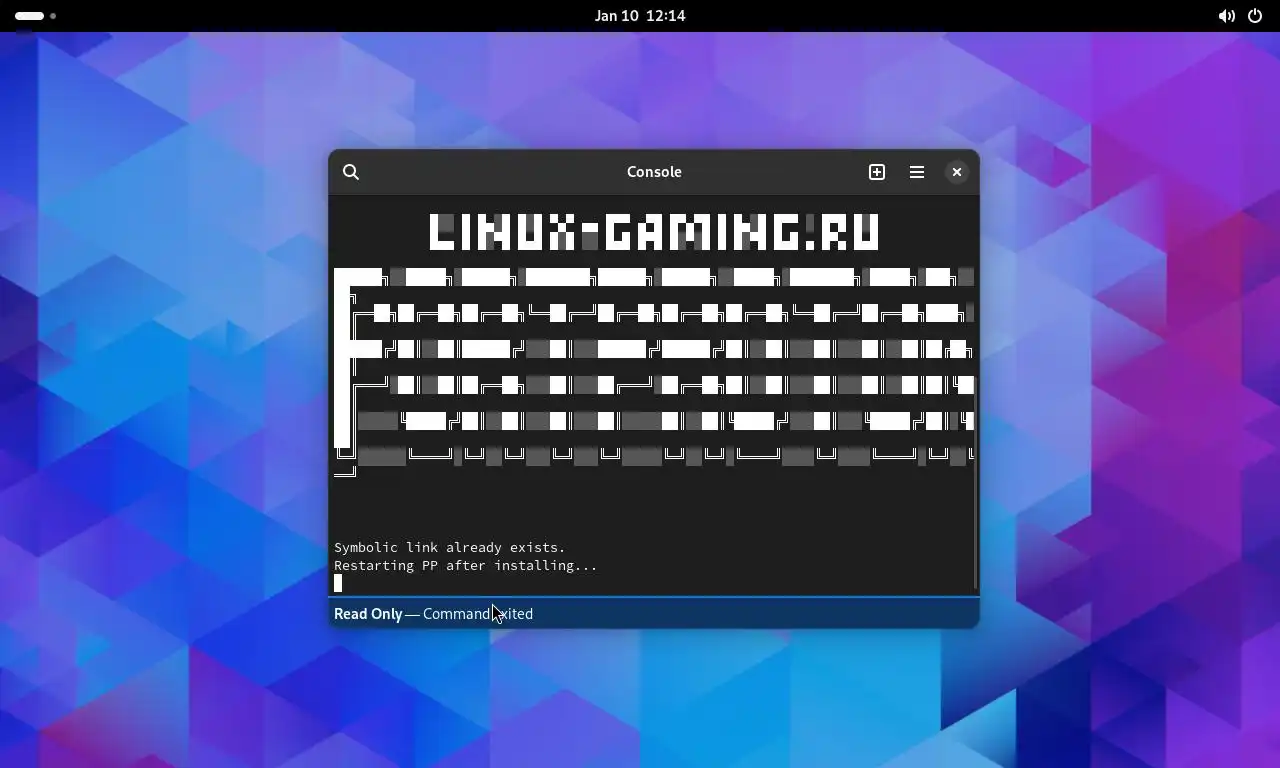Click the terminal cursor block

coord(338,583)
